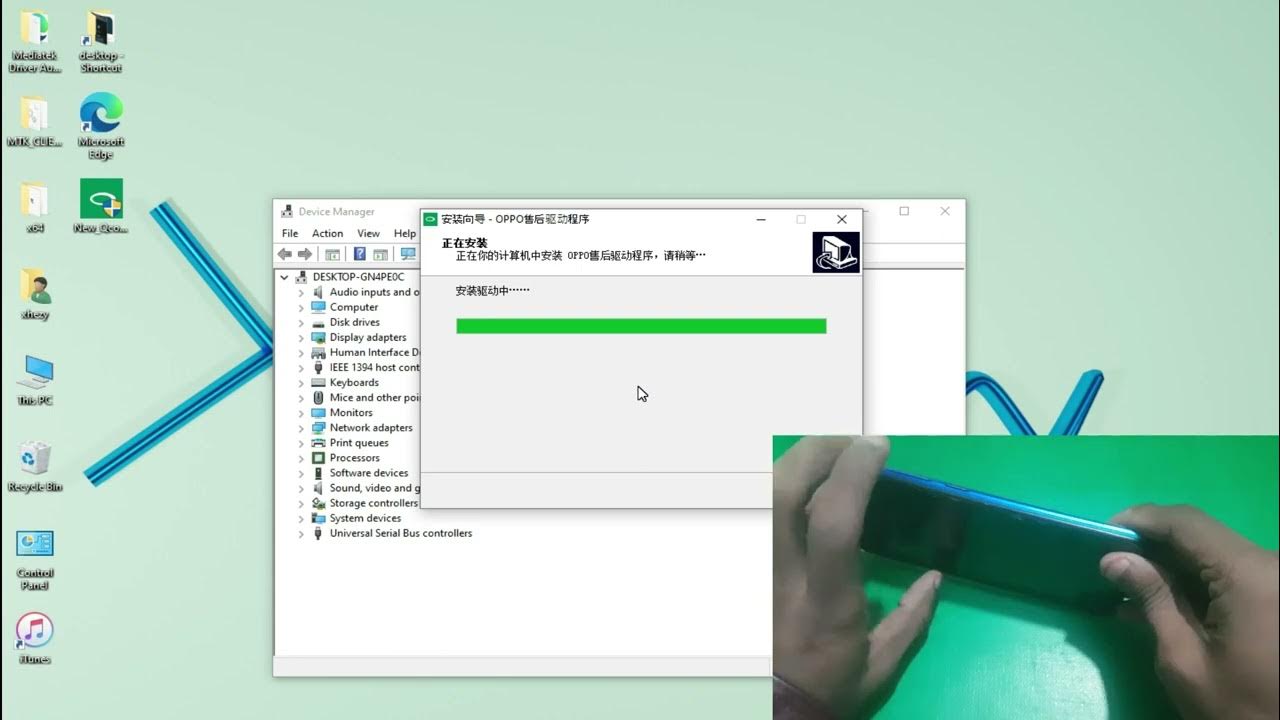Expand the Display adapters node
This screenshot has height=720, width=1280.
pyautogui.click(x=301, y=337)
